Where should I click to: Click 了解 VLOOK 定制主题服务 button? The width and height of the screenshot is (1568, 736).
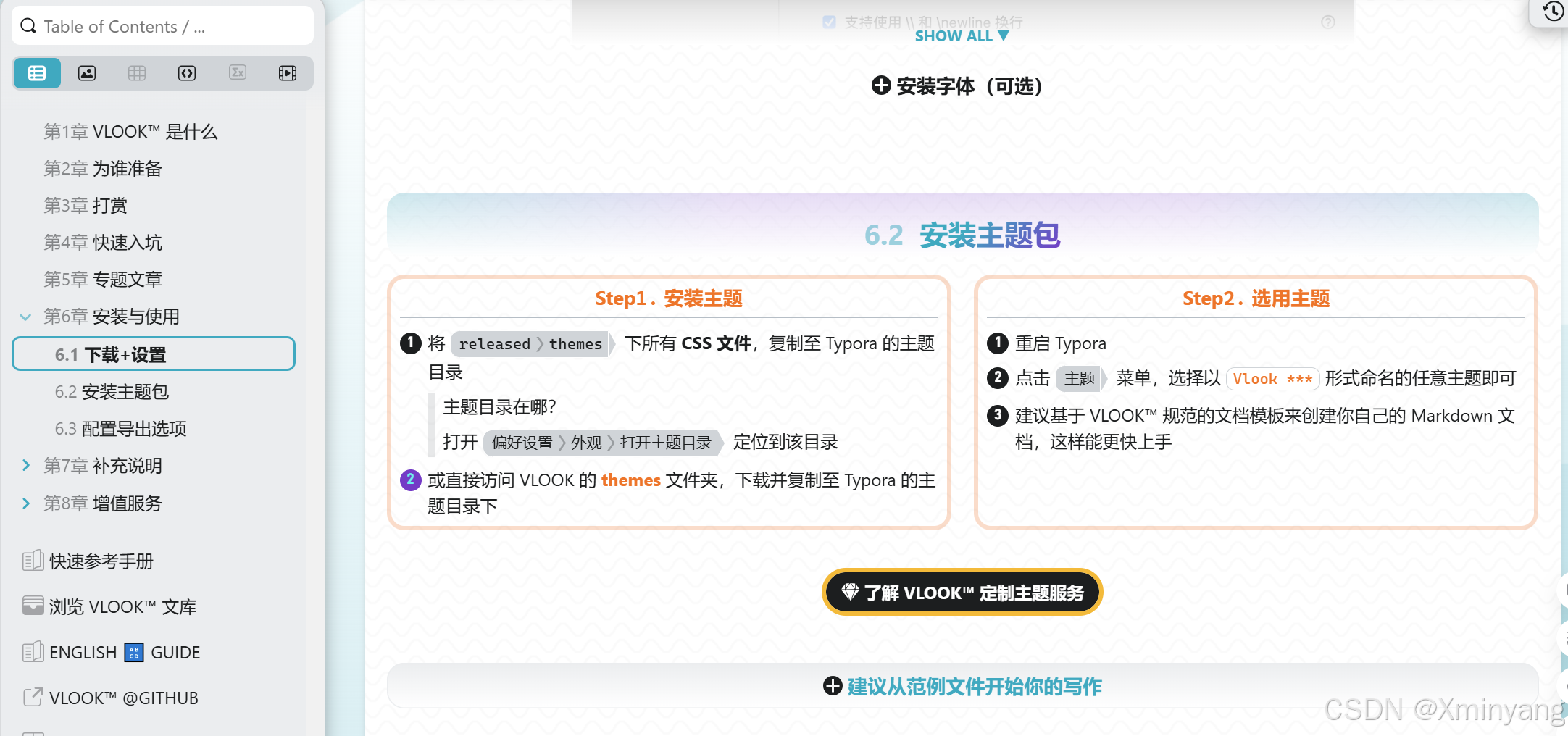[x=962, y=593]
